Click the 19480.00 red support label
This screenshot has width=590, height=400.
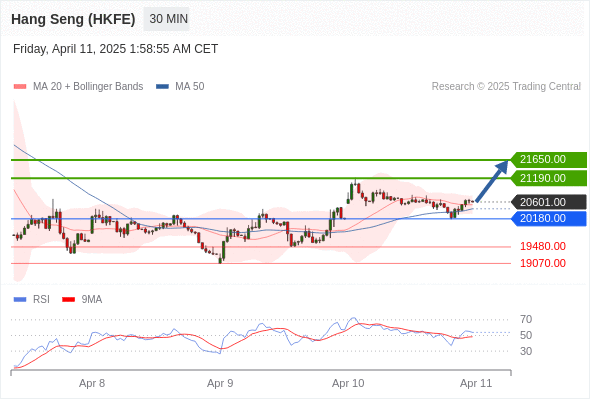tap(543, 246)
